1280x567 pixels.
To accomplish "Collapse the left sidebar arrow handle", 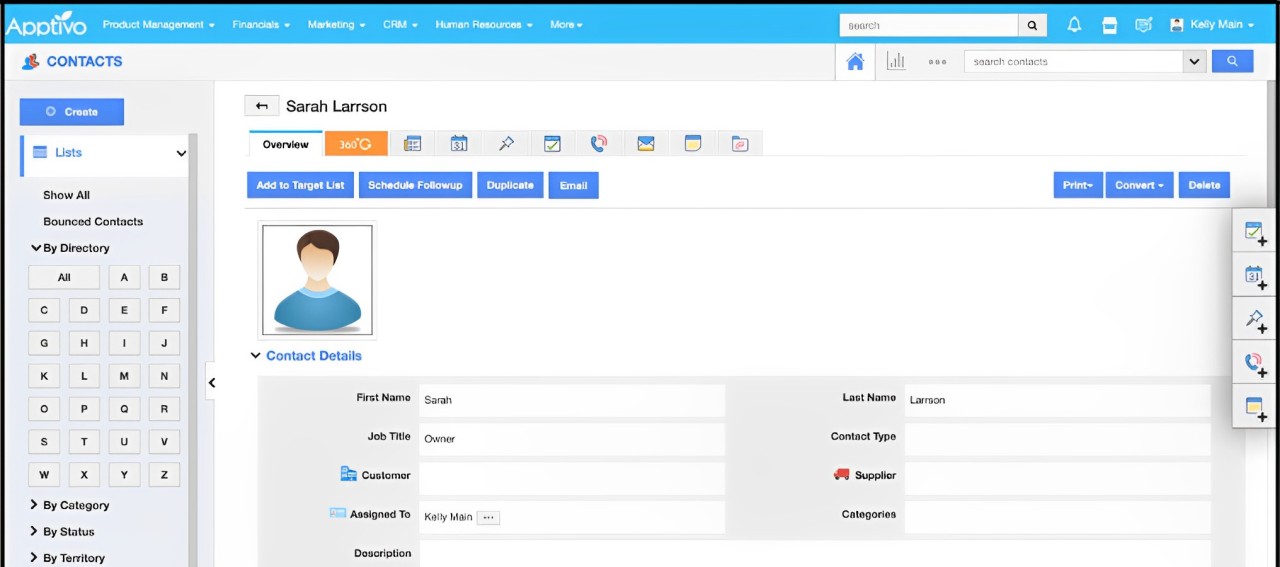I will 211,382.
